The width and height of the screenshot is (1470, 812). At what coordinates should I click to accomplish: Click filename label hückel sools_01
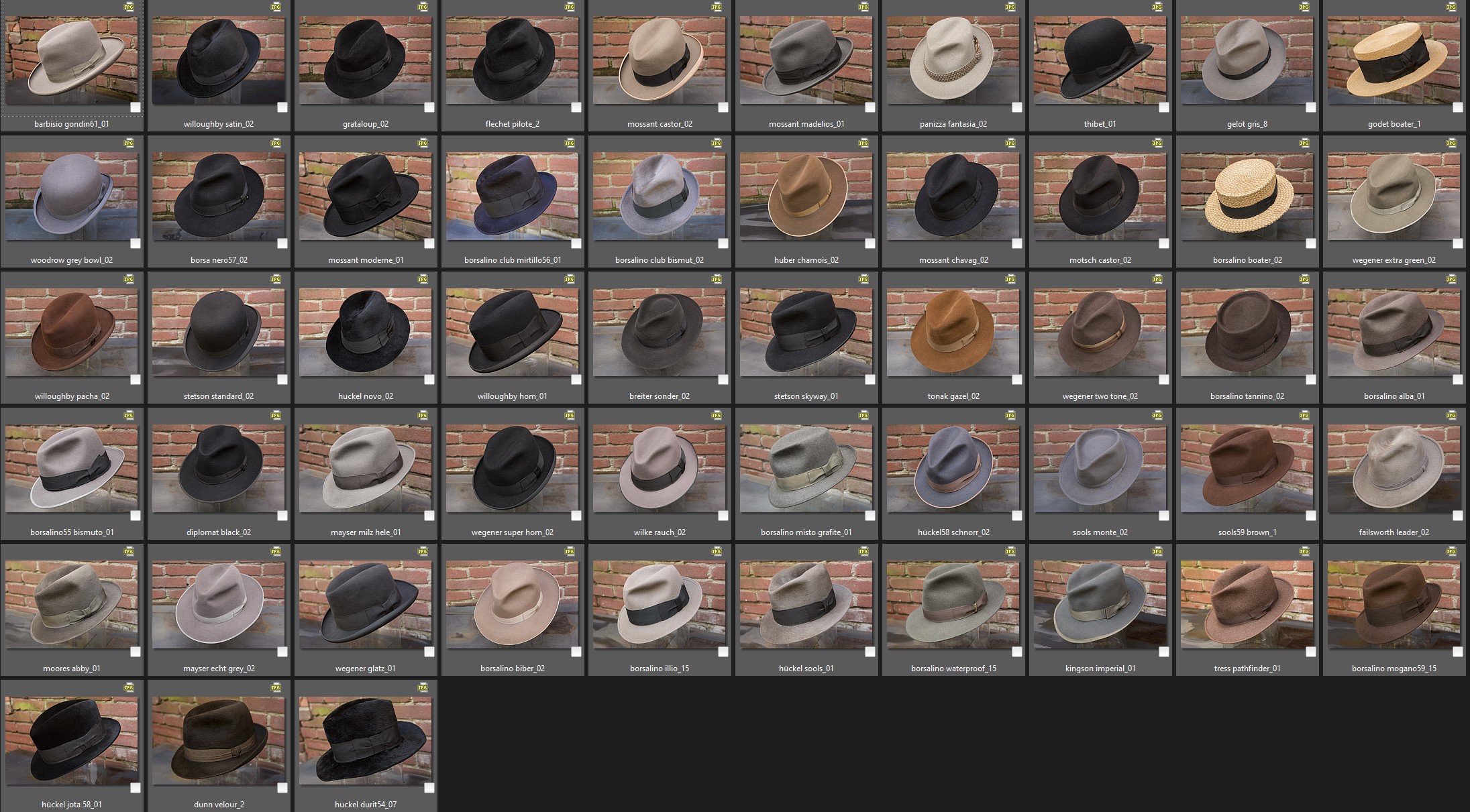806,669
